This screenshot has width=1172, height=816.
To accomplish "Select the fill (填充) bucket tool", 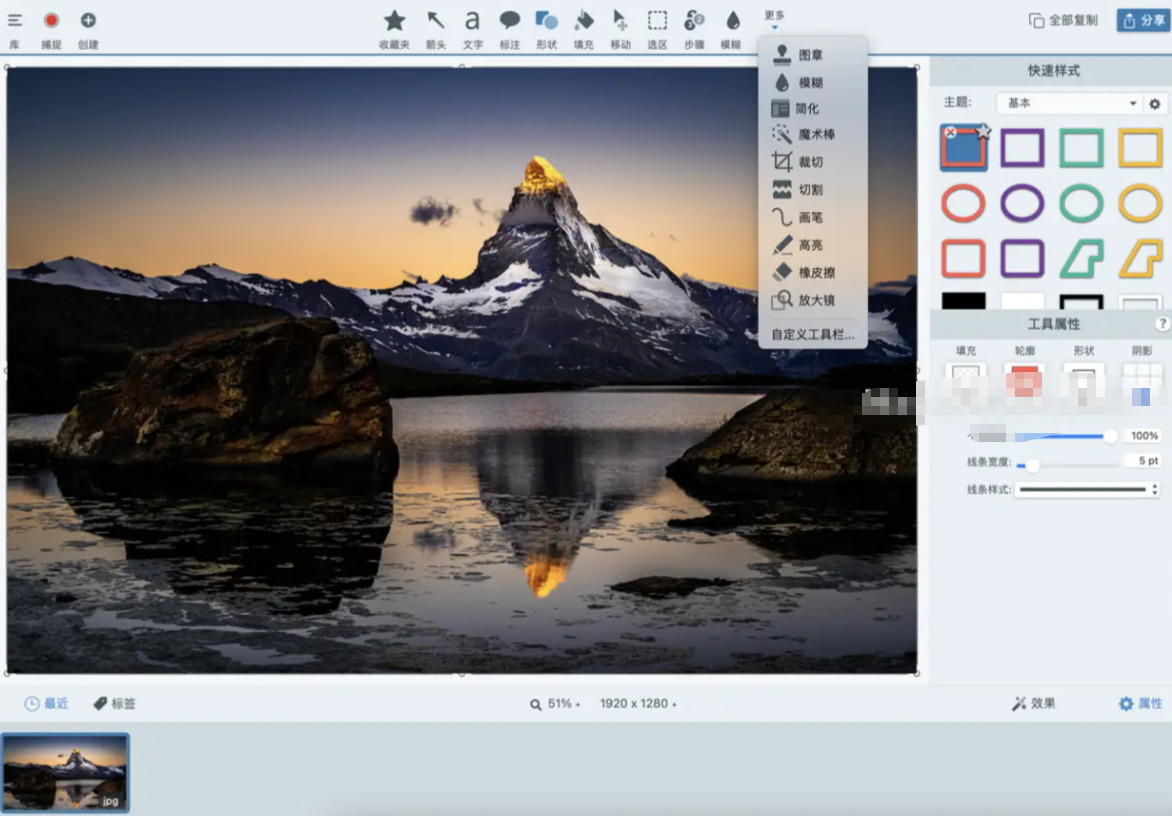I will click(584, 30).
